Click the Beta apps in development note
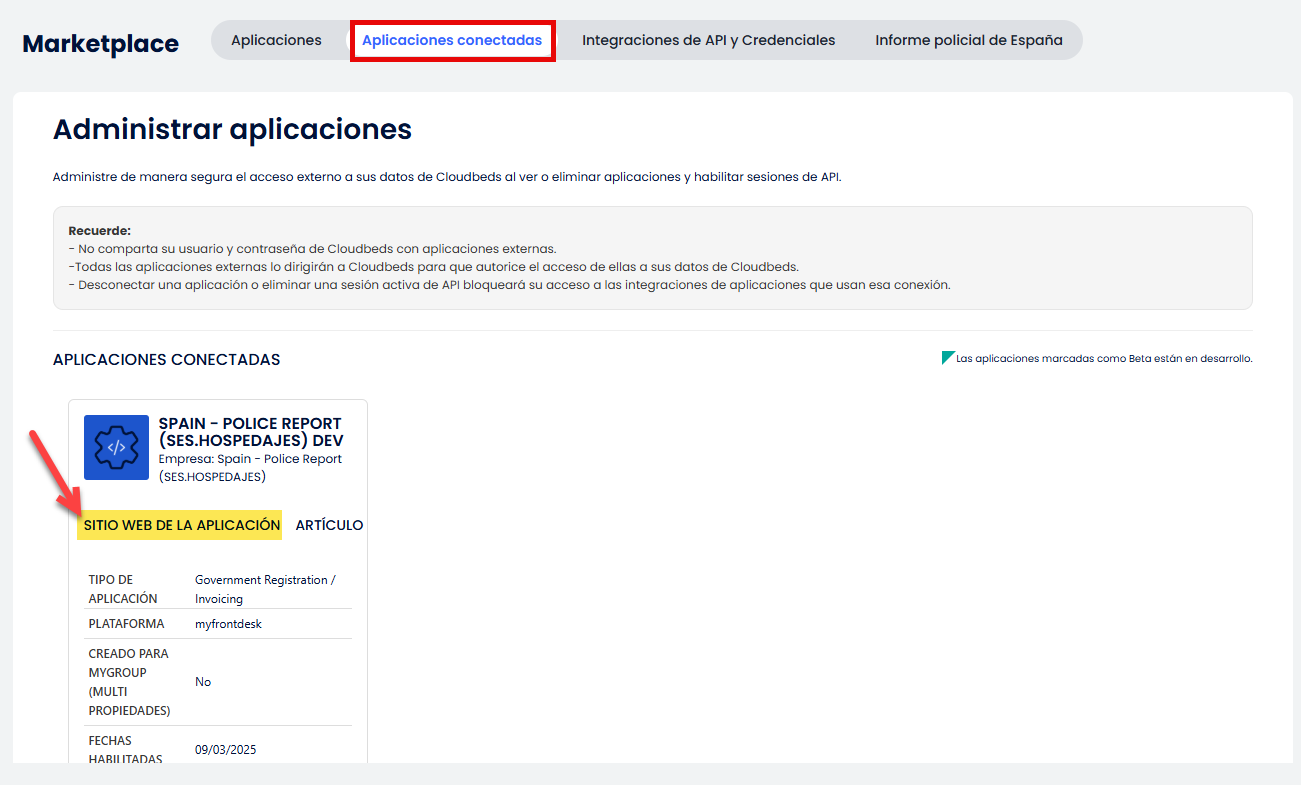The image size is (1301, 785). (1104, 358)
